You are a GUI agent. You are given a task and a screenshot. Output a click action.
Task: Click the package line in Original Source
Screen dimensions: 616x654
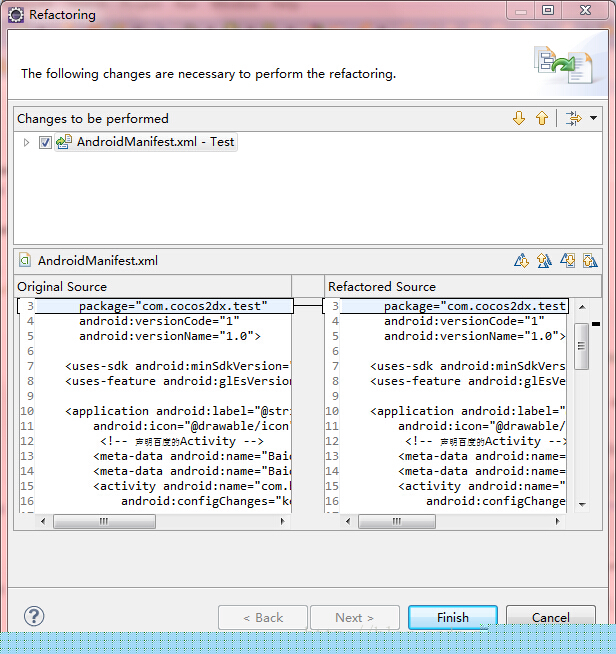tap(170, 306)
